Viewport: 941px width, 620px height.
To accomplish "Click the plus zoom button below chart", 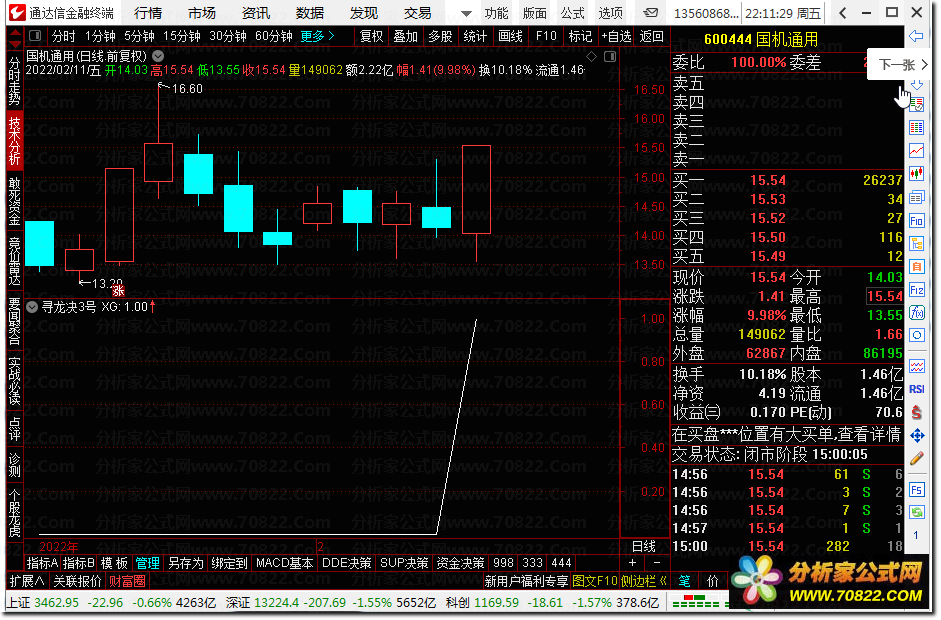I will pos(632,563).
